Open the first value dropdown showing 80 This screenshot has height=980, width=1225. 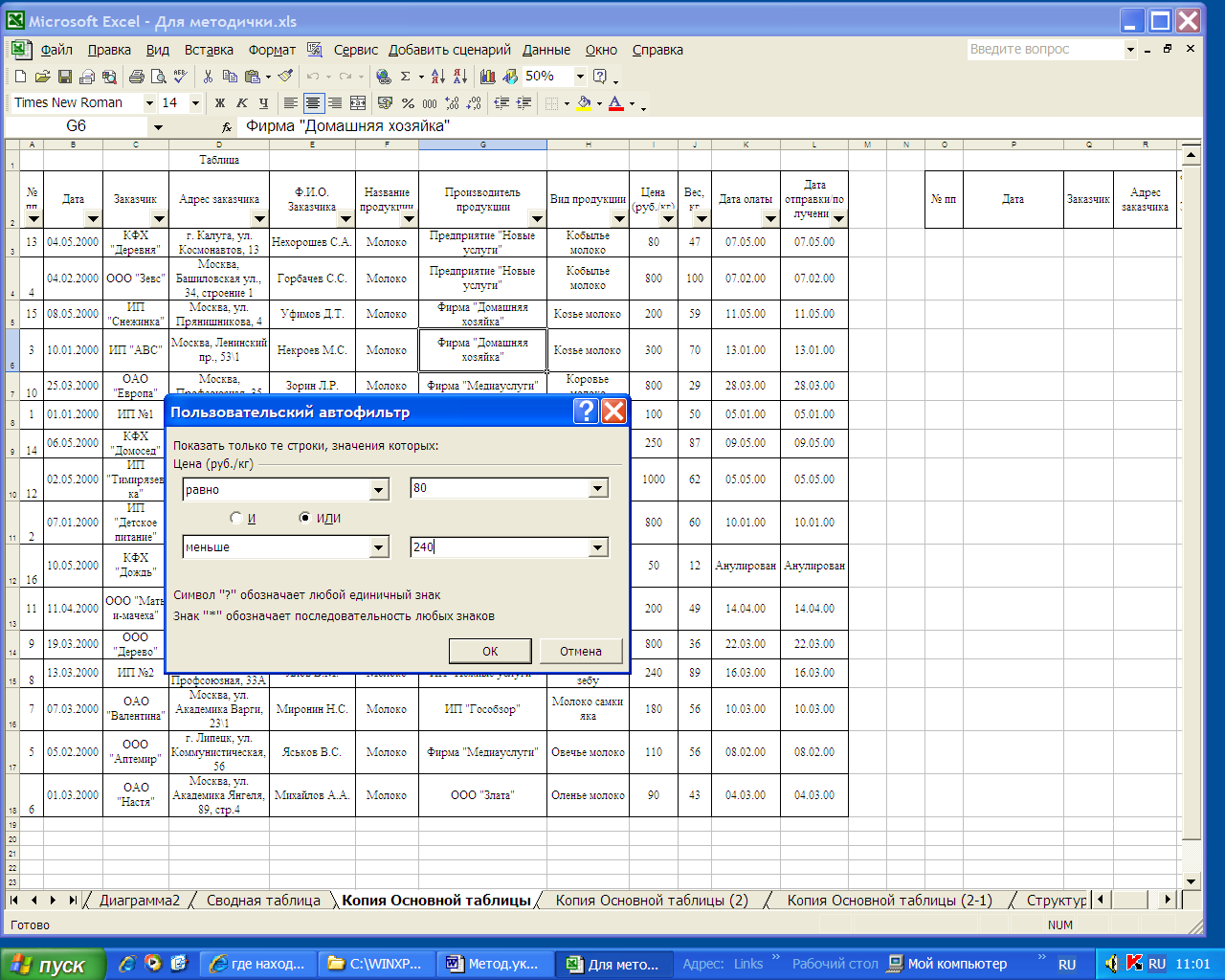coord(598,488)
